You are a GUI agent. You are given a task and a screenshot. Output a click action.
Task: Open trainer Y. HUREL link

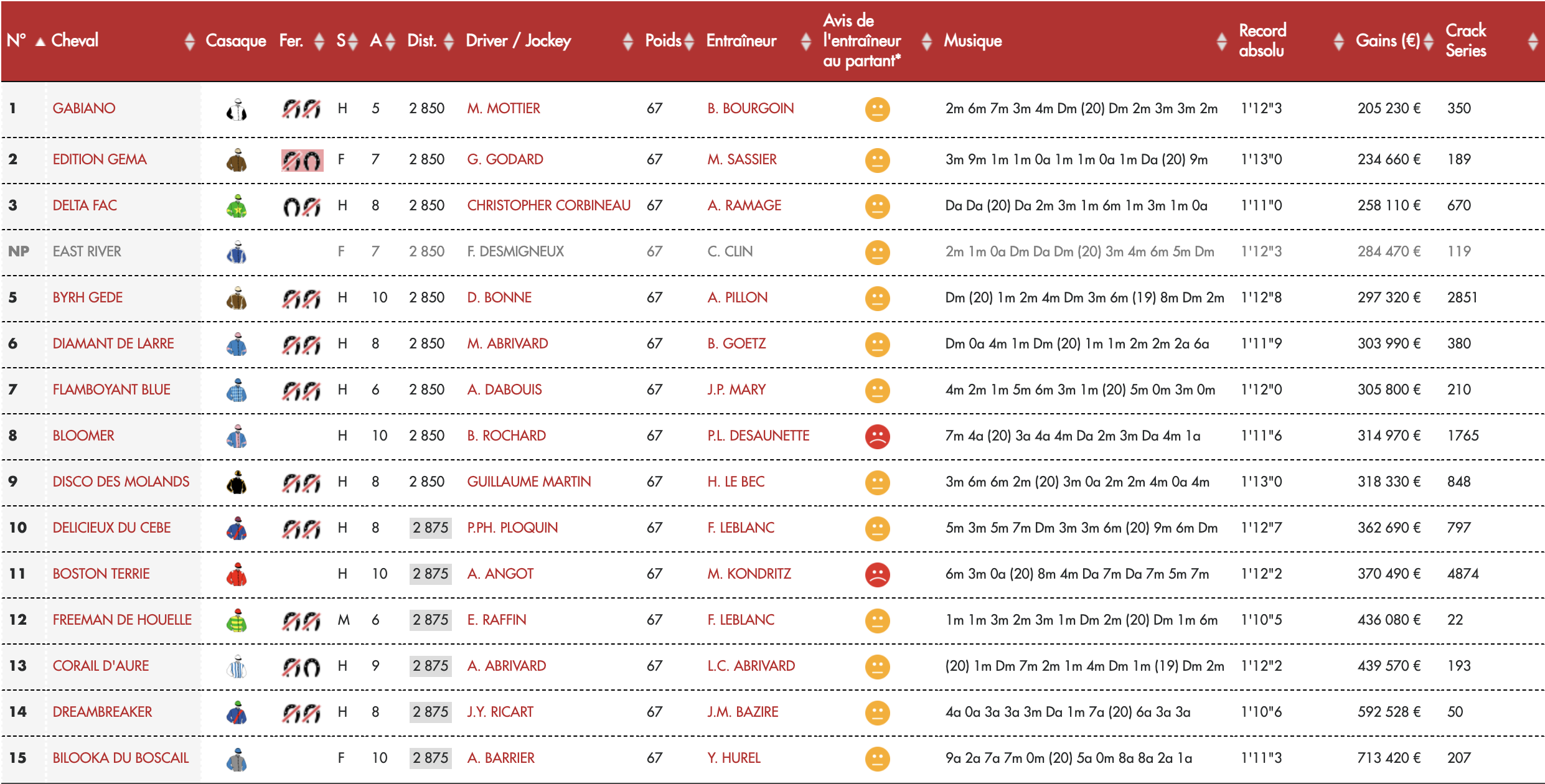pyautogui.click(x=734, y=758)
